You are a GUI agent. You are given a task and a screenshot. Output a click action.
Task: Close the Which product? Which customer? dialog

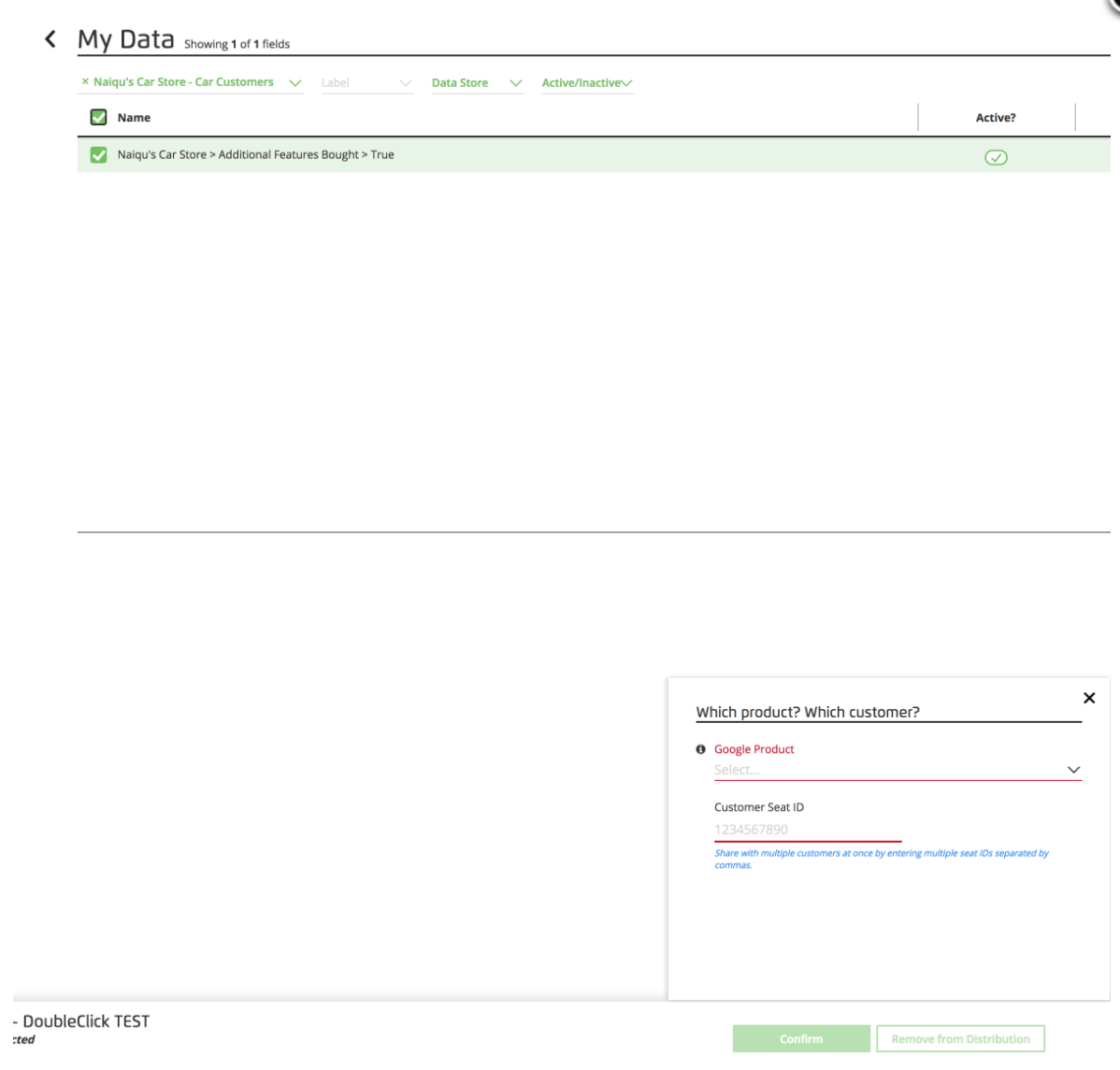pyautogui.click(x=1089, y=698)
